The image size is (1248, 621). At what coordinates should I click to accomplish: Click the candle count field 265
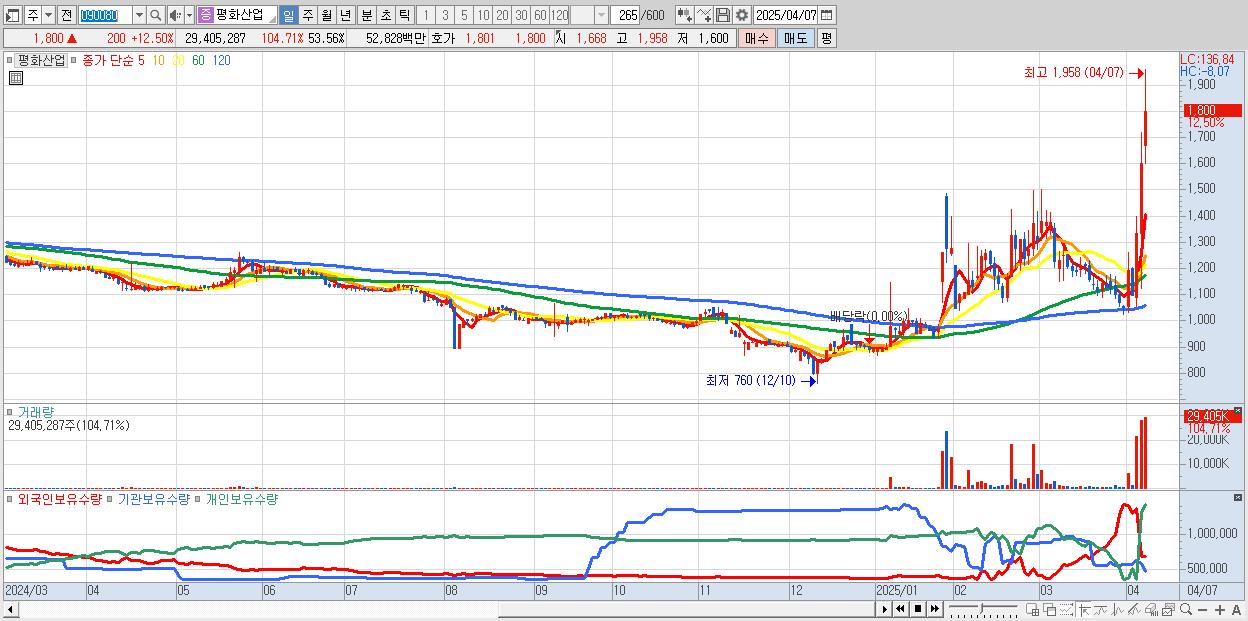coord(626,15)
